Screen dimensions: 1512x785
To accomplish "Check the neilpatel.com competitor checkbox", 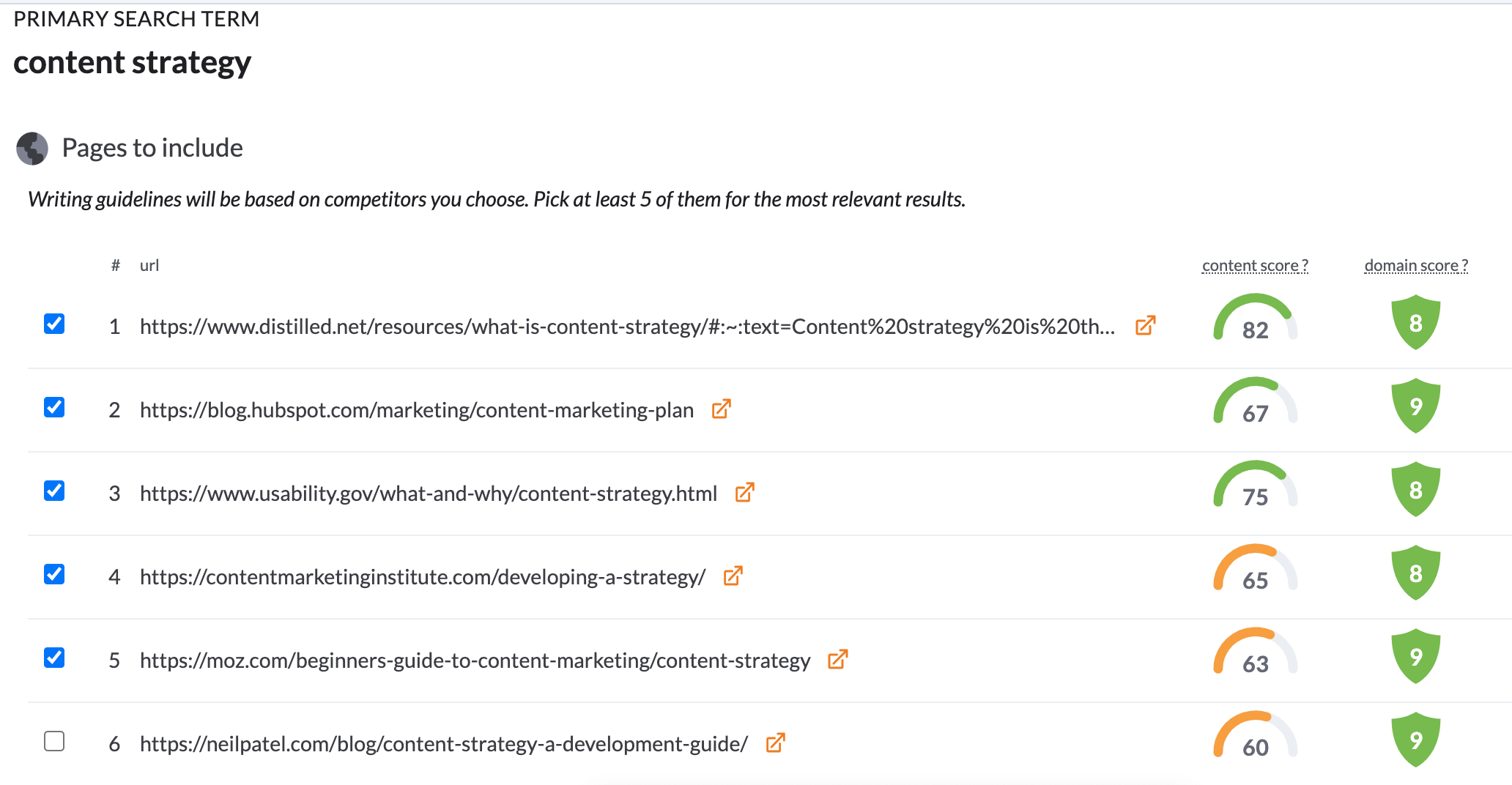I will 54,741.
